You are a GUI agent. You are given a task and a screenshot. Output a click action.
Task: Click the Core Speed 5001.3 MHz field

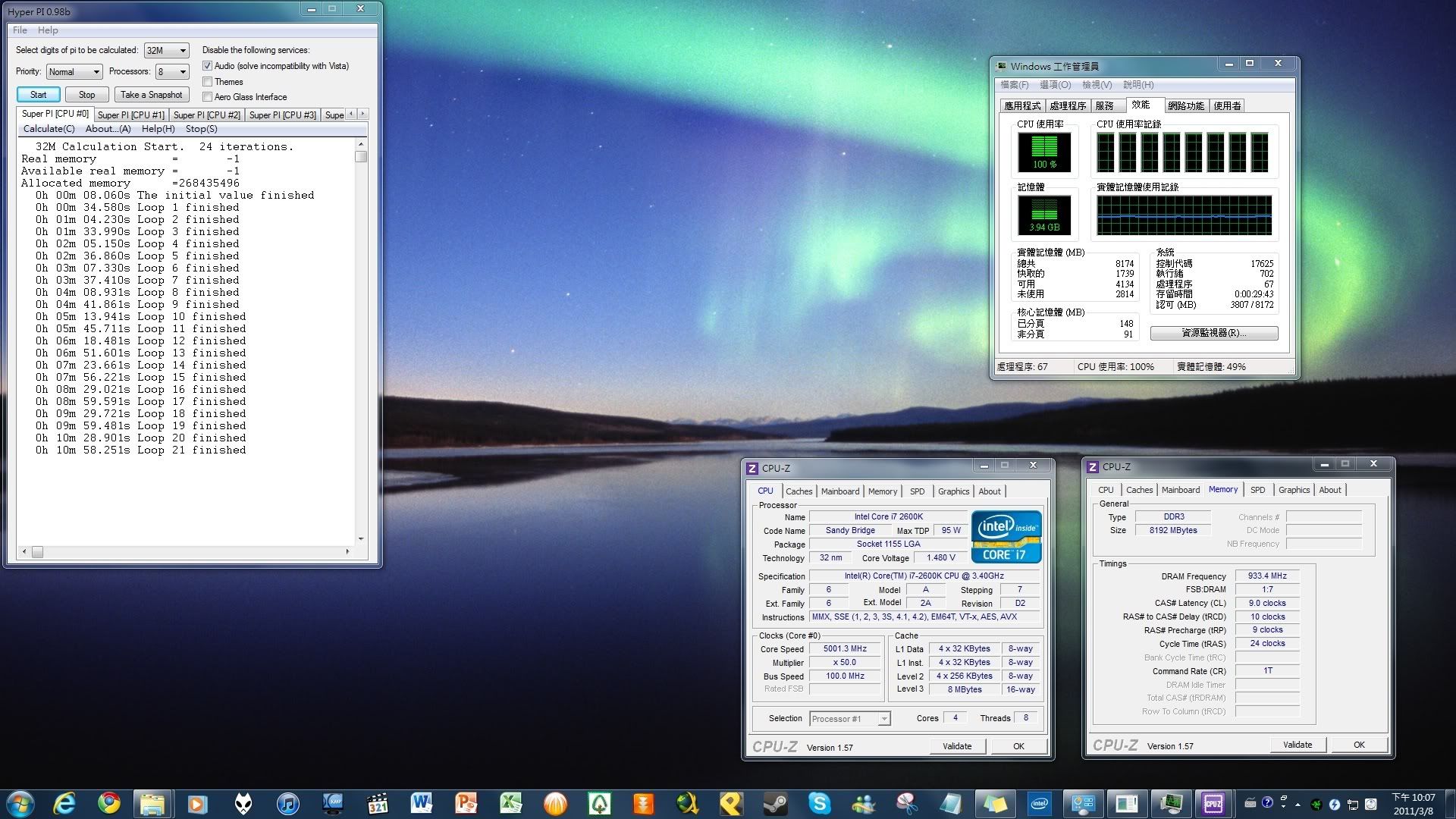pos(845,649)
